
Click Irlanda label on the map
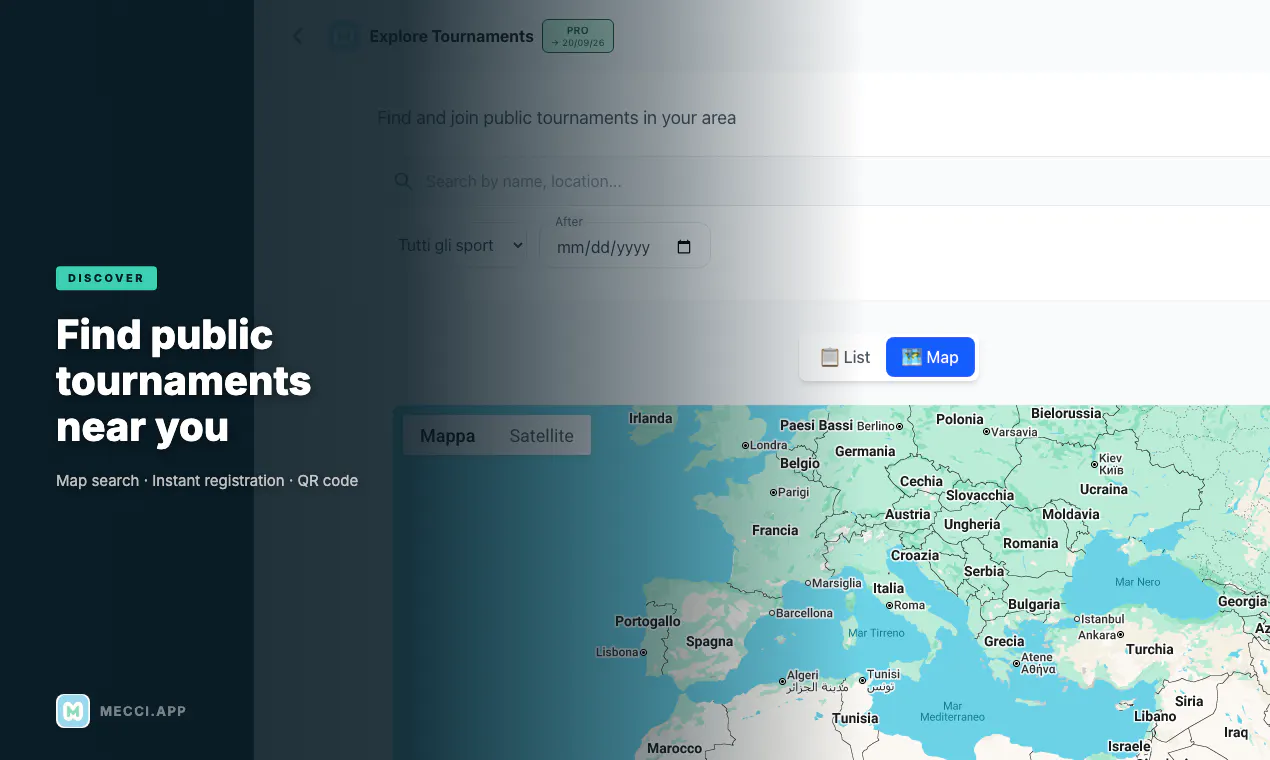650,418
